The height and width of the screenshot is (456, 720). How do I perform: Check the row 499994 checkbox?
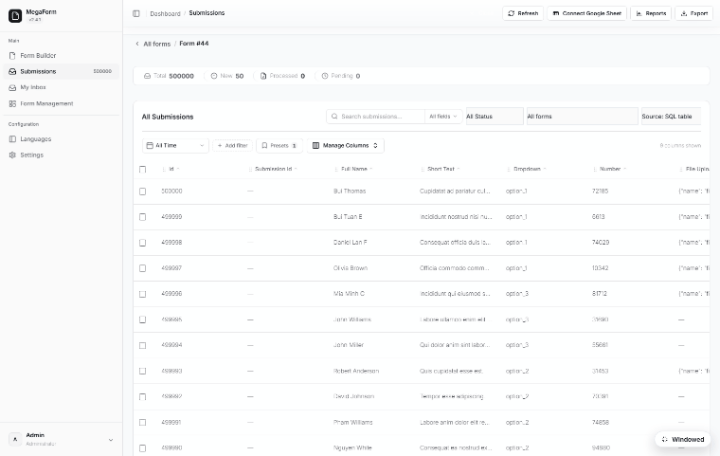143,345
